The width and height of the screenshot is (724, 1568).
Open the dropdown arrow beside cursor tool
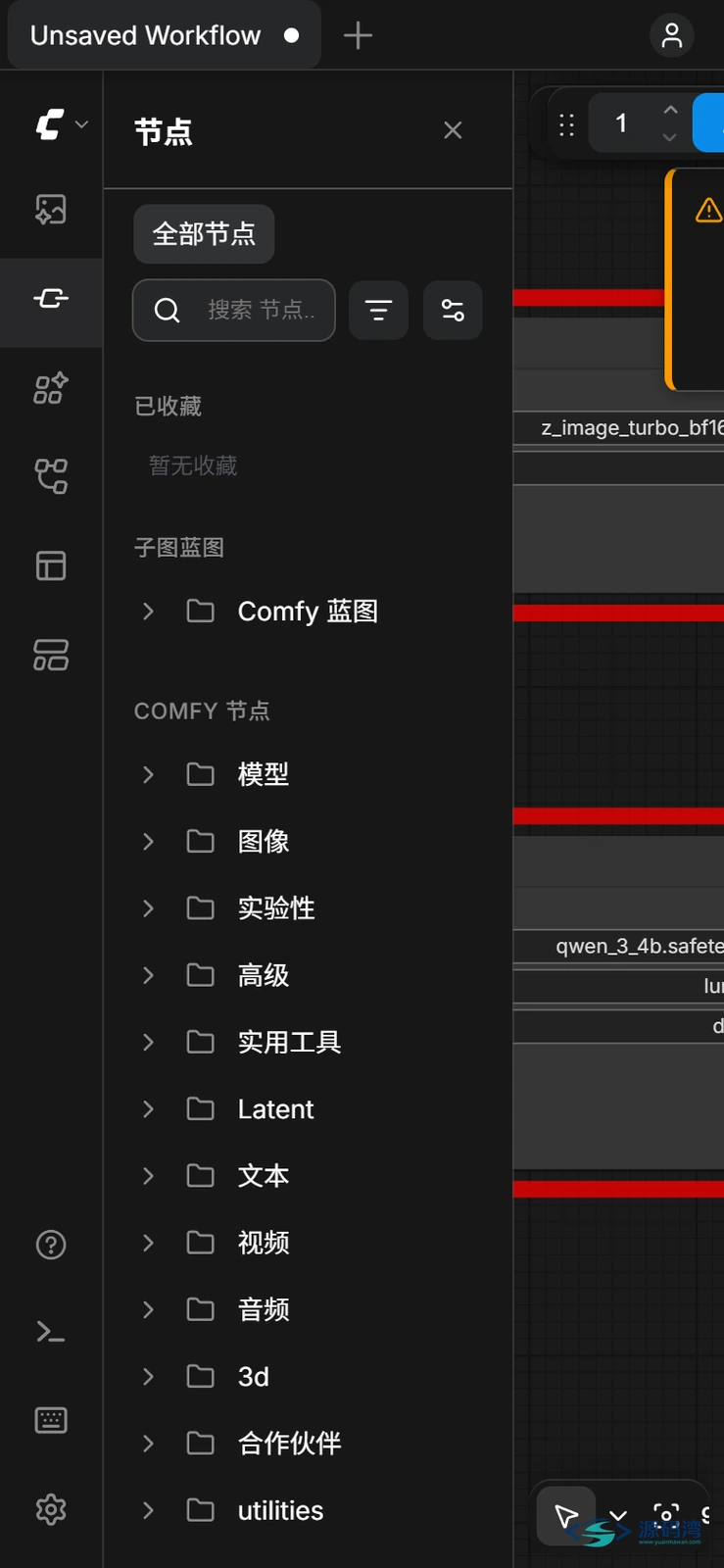[618, 1516]
